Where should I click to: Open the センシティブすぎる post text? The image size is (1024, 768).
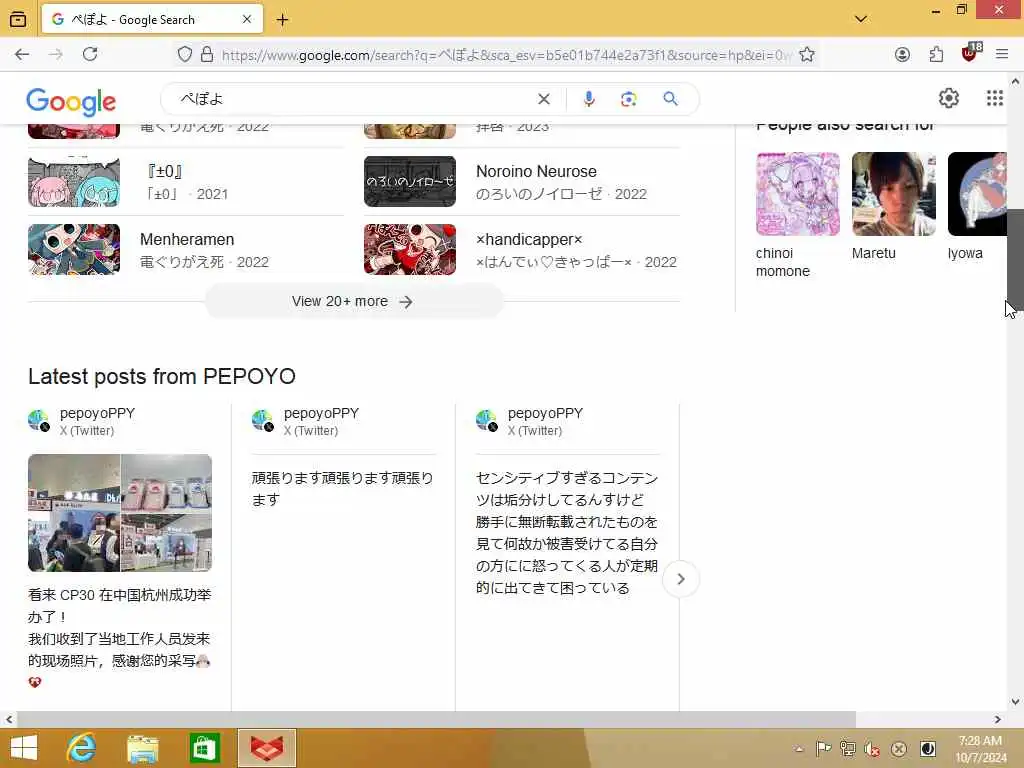[x=568, y=532]
